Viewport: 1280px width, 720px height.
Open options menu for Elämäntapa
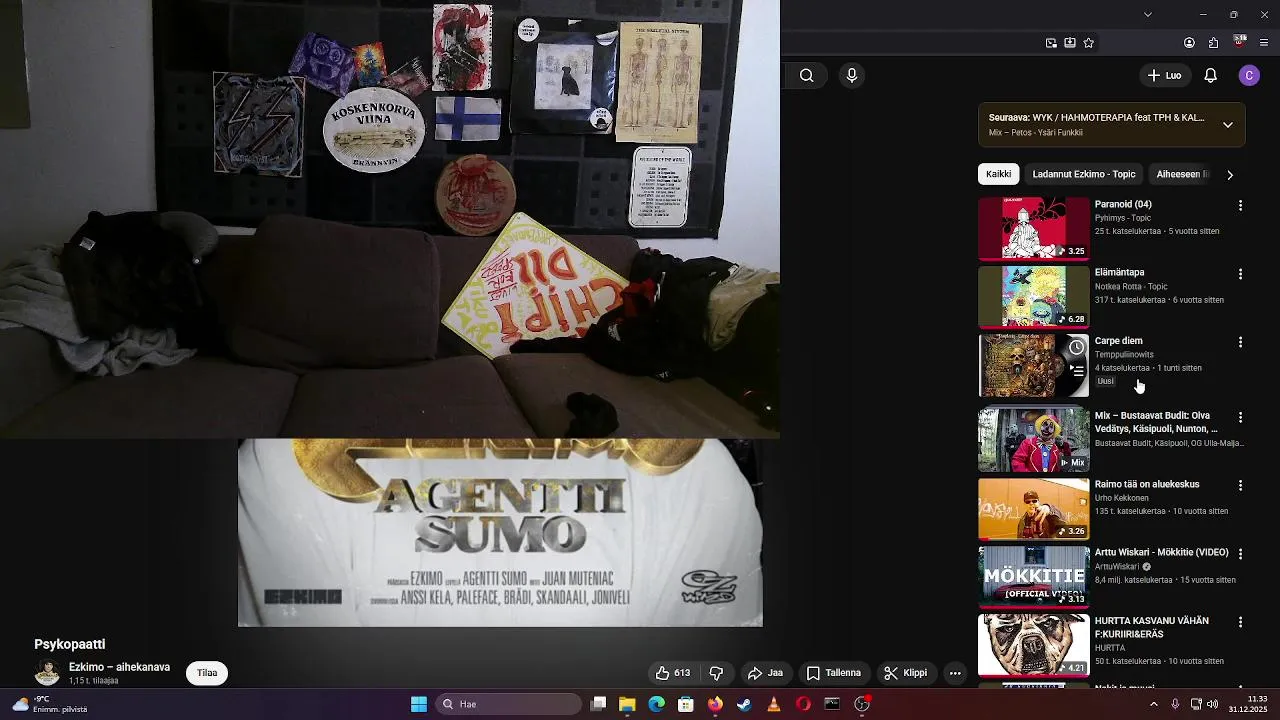click(x=1240, y=274)
